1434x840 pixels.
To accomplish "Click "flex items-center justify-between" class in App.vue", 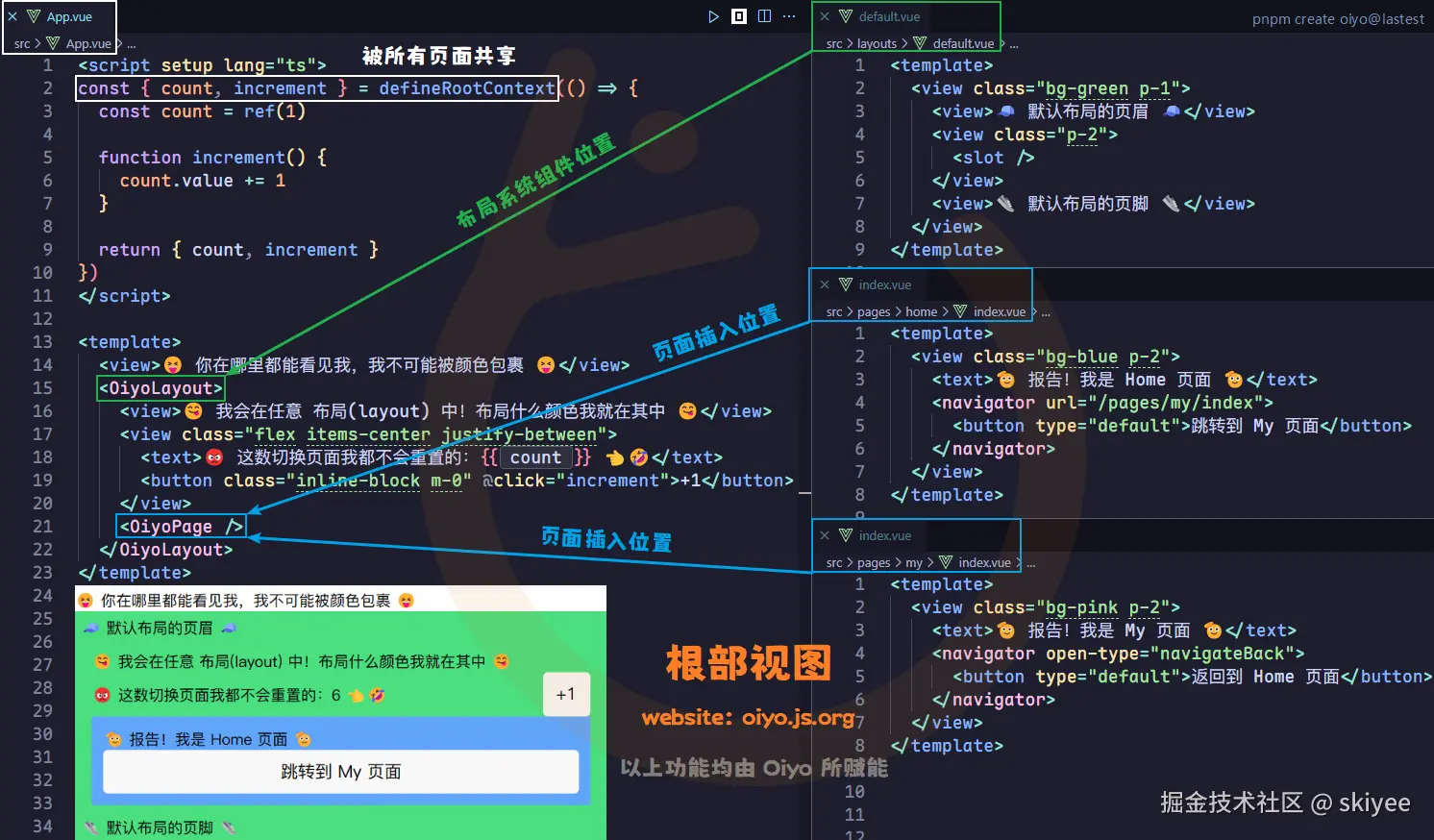I will 426,434.
